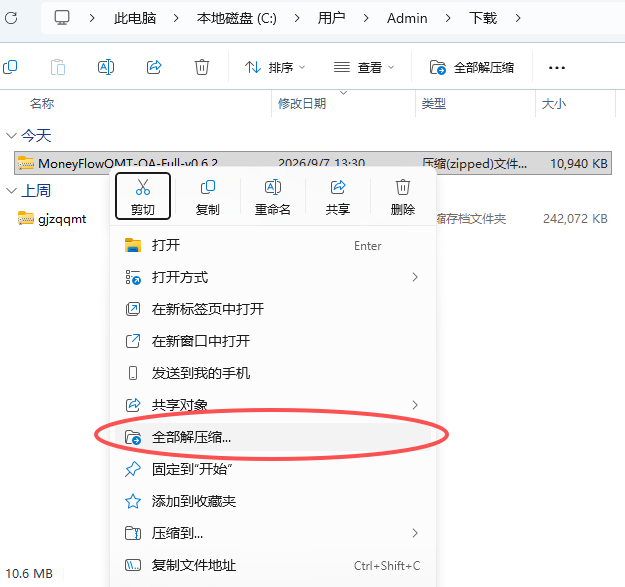Click the toolbar share icon

154,67
